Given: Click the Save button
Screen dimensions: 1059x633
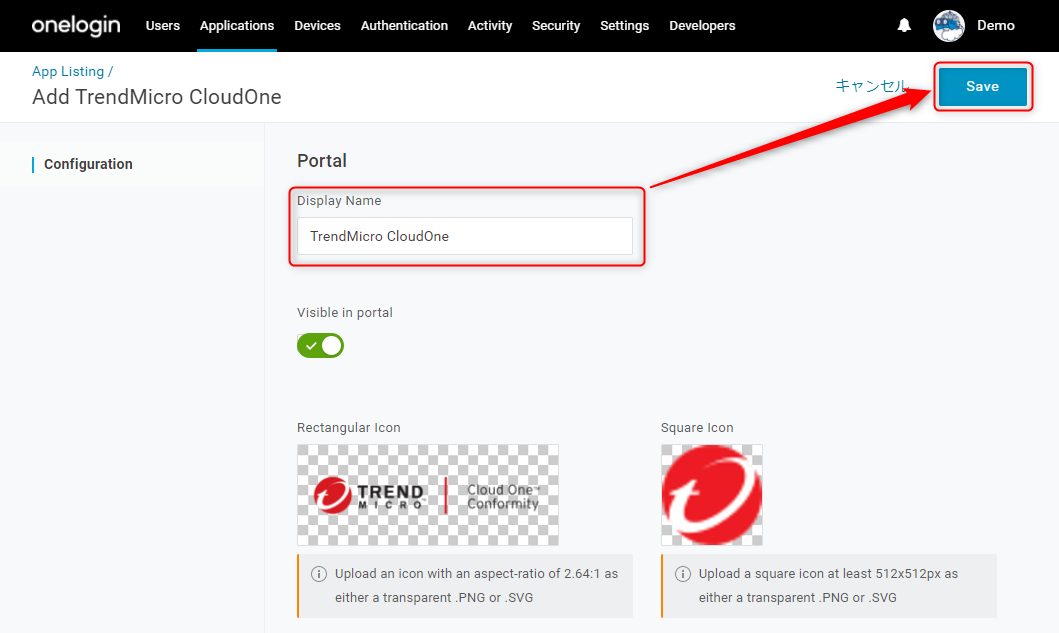Looking at the screenshot, I should click(983, 86).
